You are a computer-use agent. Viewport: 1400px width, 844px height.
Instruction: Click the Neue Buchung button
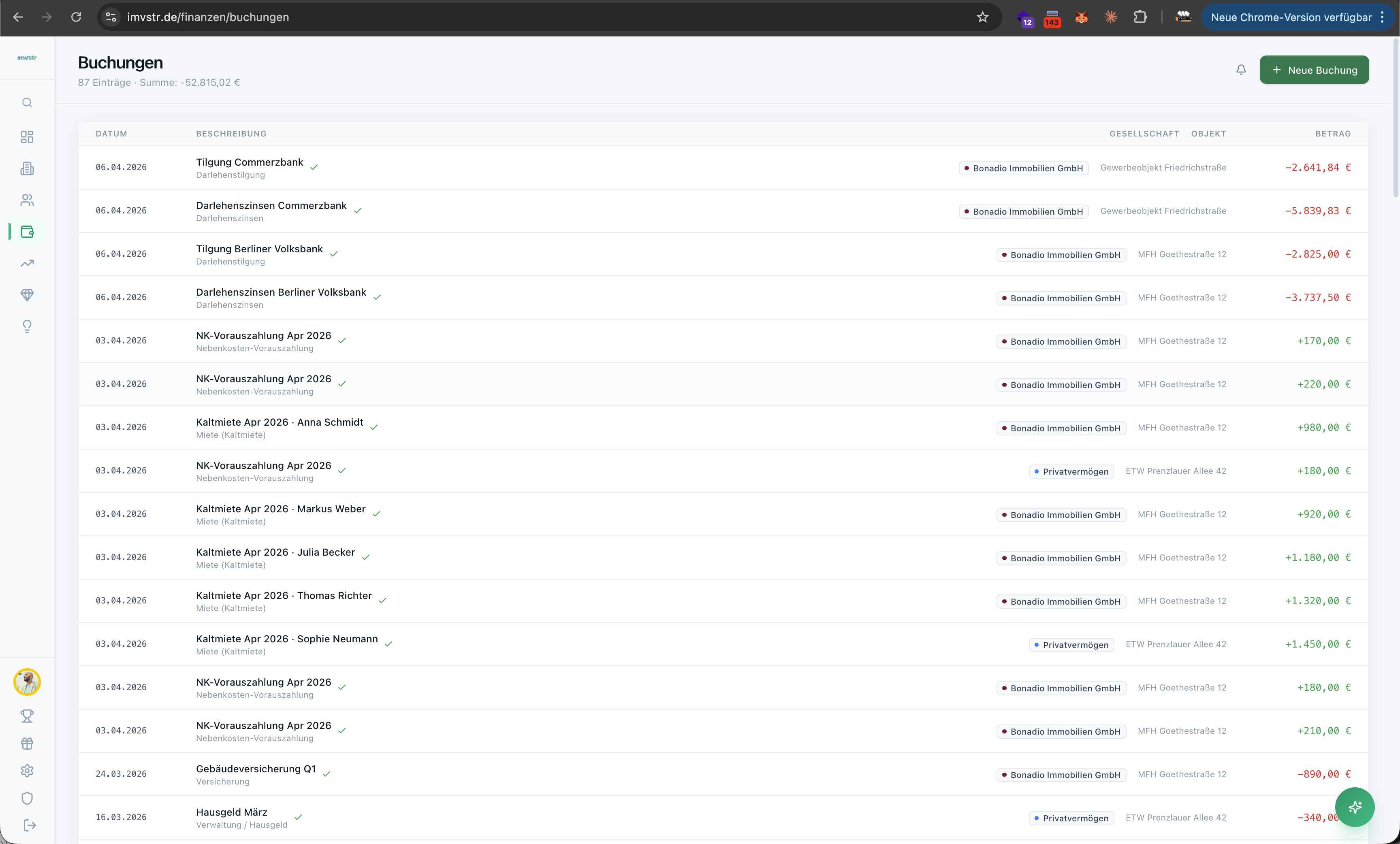point(1314,70)
